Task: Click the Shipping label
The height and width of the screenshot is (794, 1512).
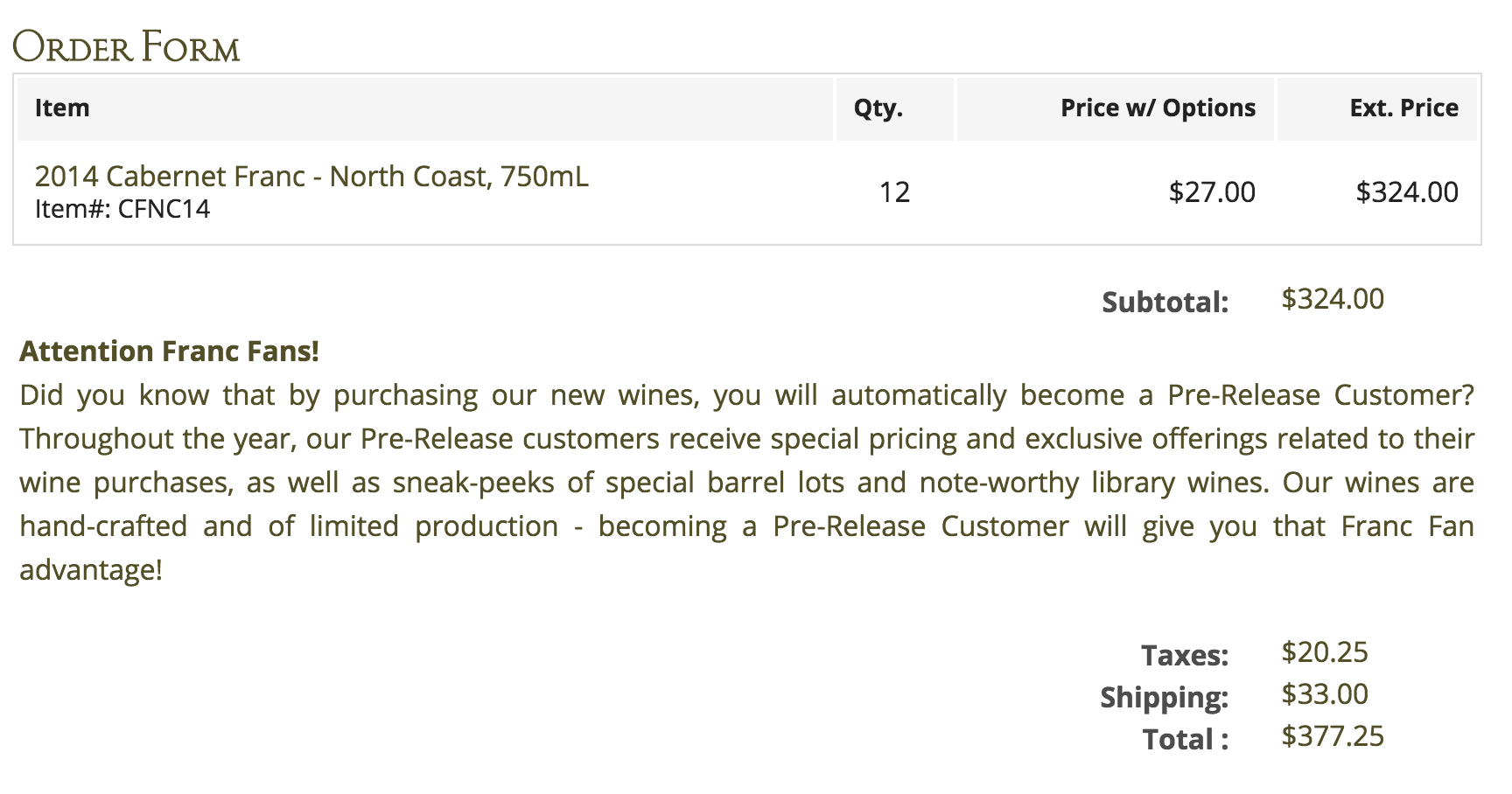Action: pos(1164,697)
